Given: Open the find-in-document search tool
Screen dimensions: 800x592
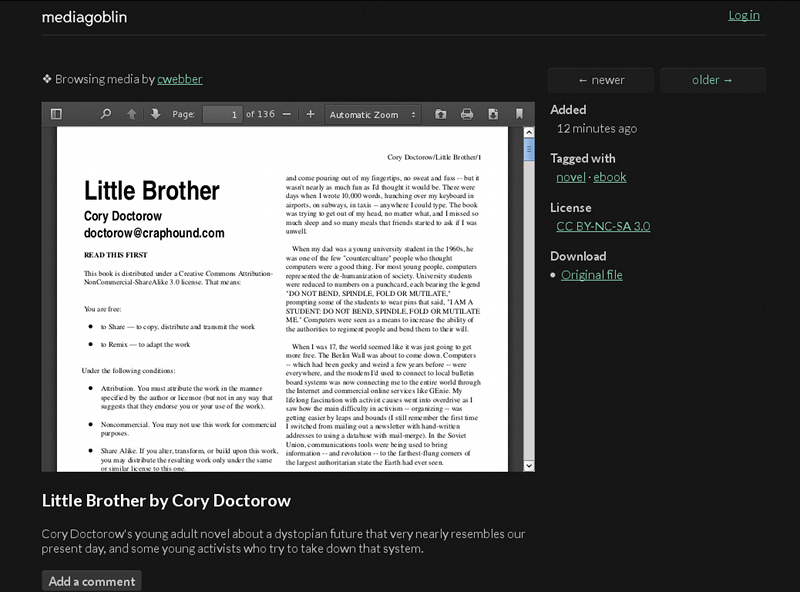Looking at the screenshot, I should (x=106, y=114).
